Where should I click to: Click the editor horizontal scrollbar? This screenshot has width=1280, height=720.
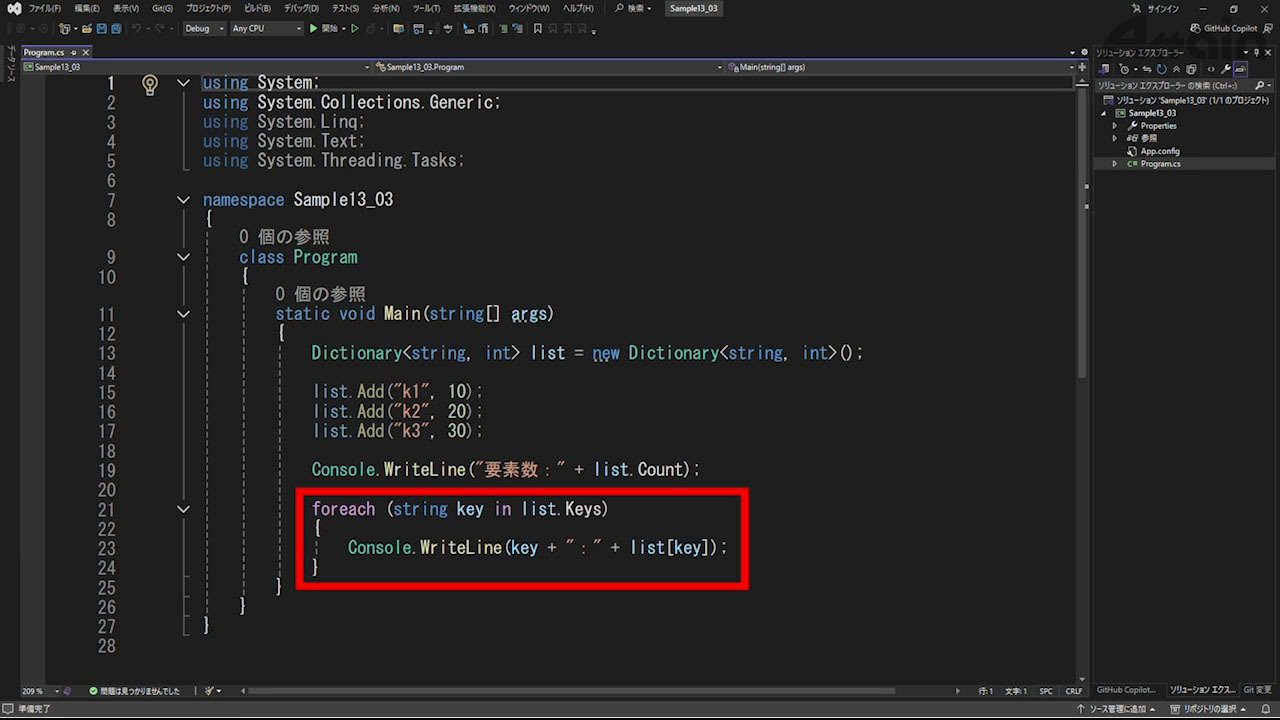[x=570, y=691]
